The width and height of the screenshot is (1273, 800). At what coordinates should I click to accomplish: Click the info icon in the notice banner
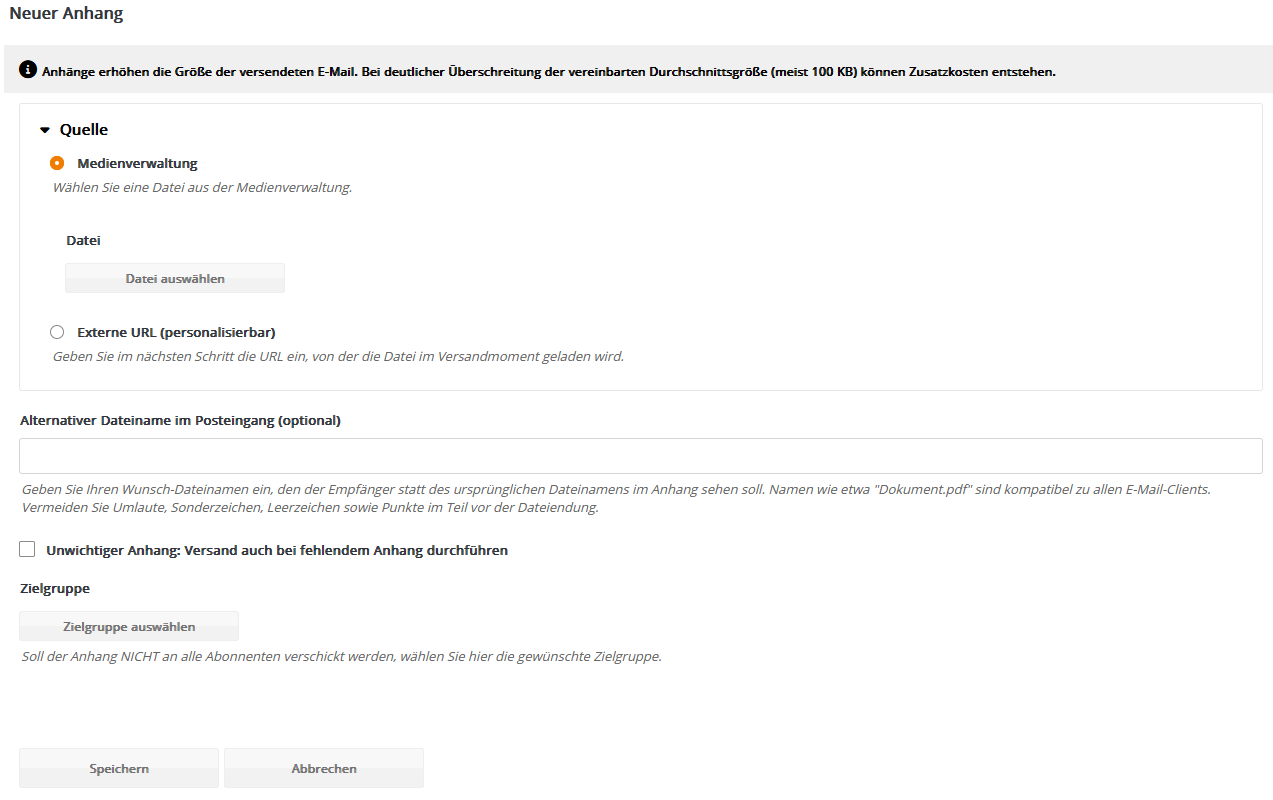pyautogui.click(x=28, y=71)
